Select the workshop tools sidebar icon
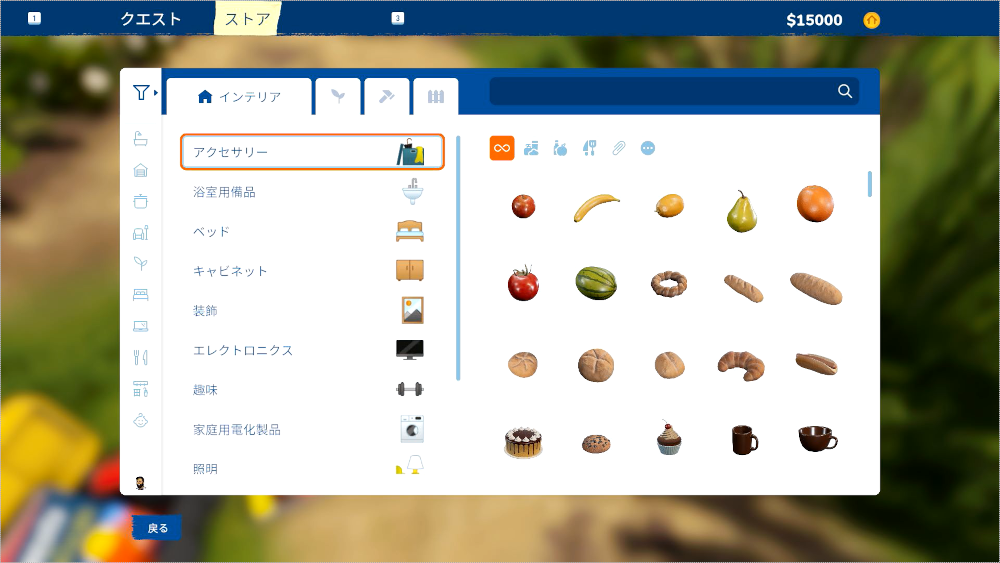The image size is (1000, 563). (141, 388)
